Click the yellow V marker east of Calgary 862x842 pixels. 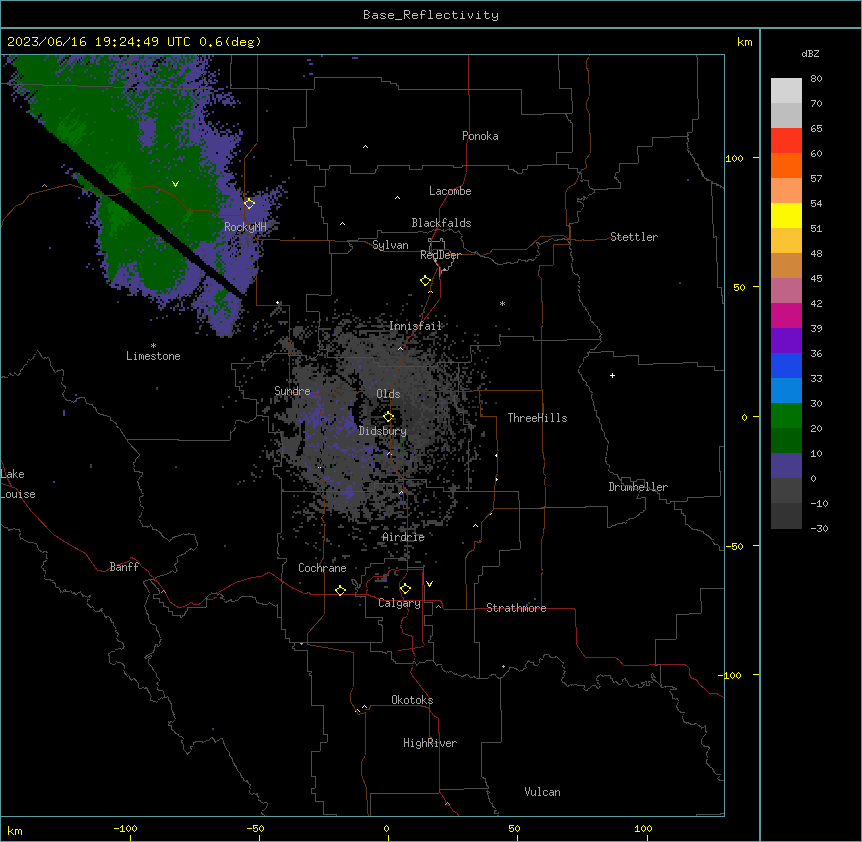tap(429, 584)
